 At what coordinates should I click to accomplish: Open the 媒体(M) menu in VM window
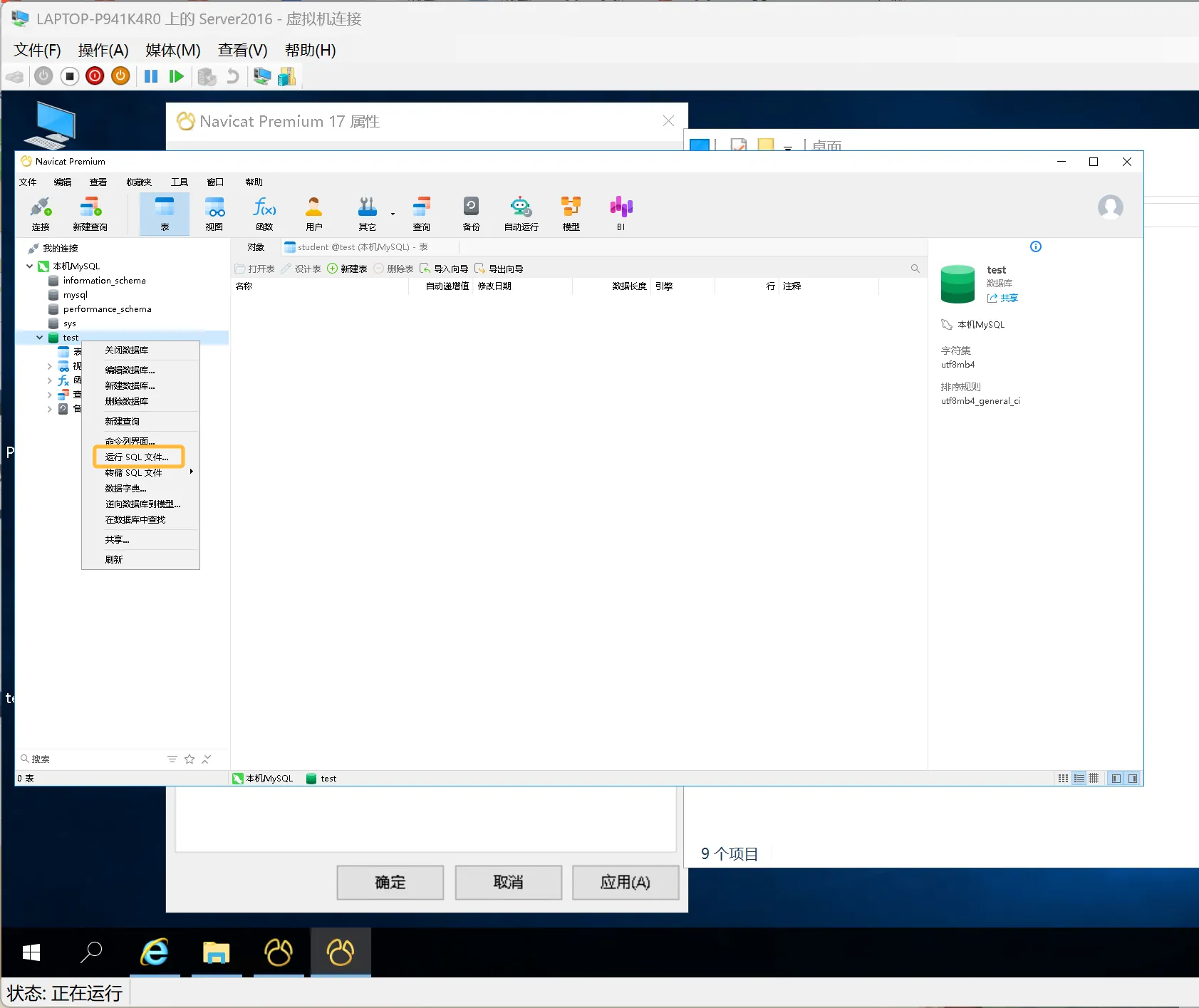173,50
